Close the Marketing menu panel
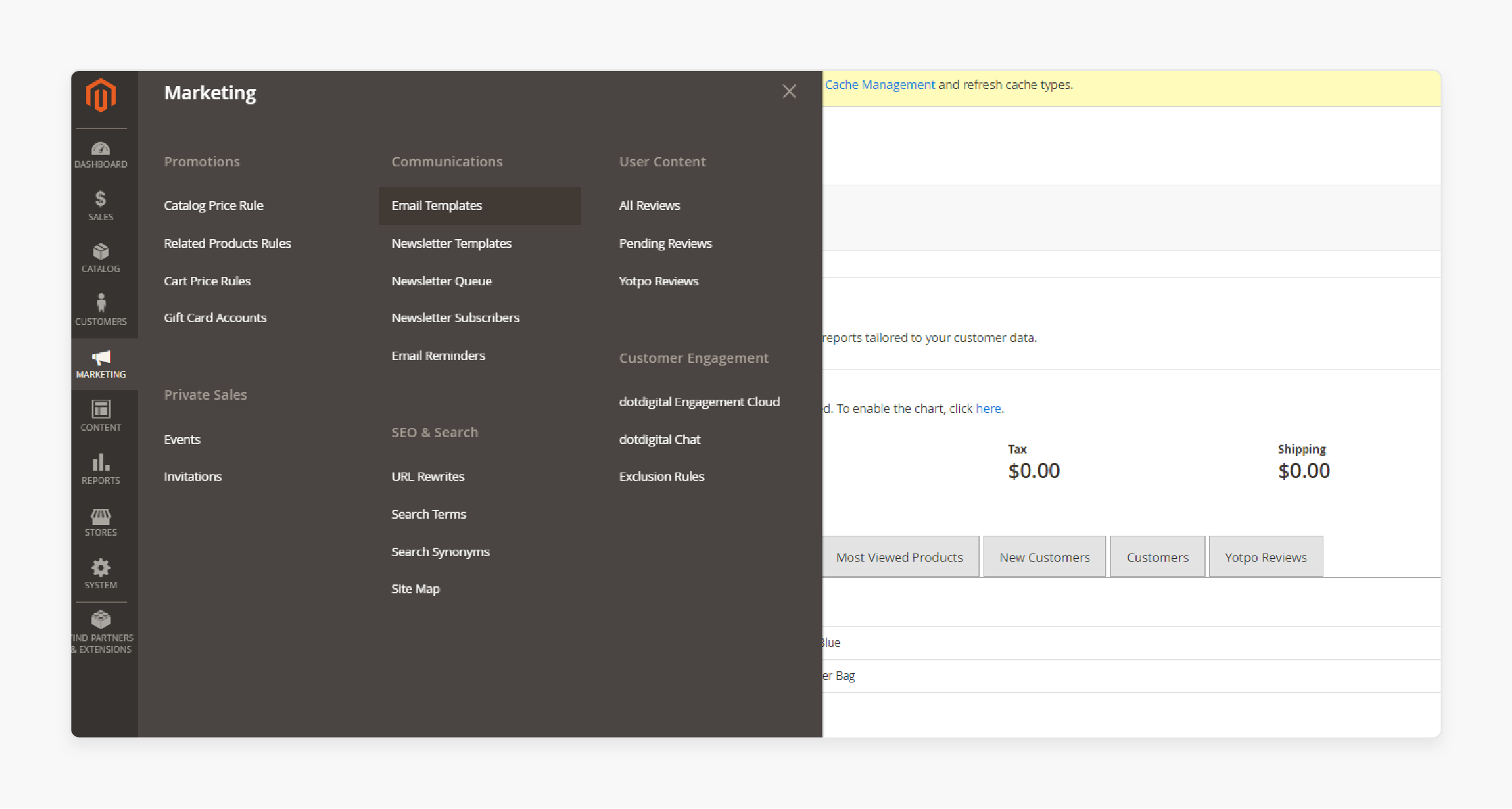 [x=789, y=91]
